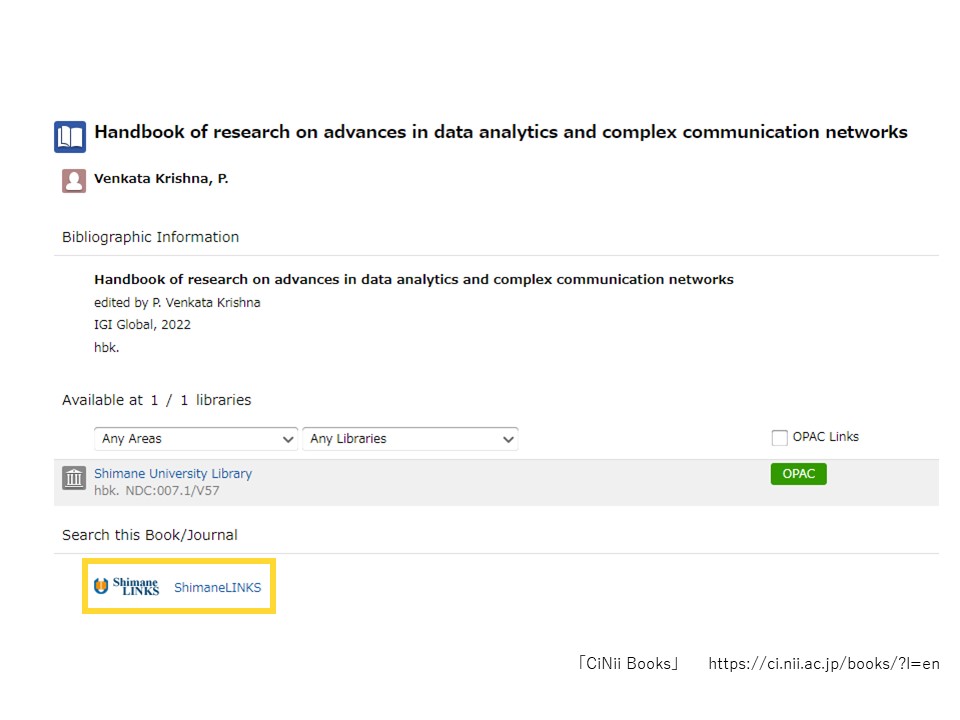Click the IGI Global, 2022 publisher line
Viewport: 960px width, 720px height.
pos(142,325)
